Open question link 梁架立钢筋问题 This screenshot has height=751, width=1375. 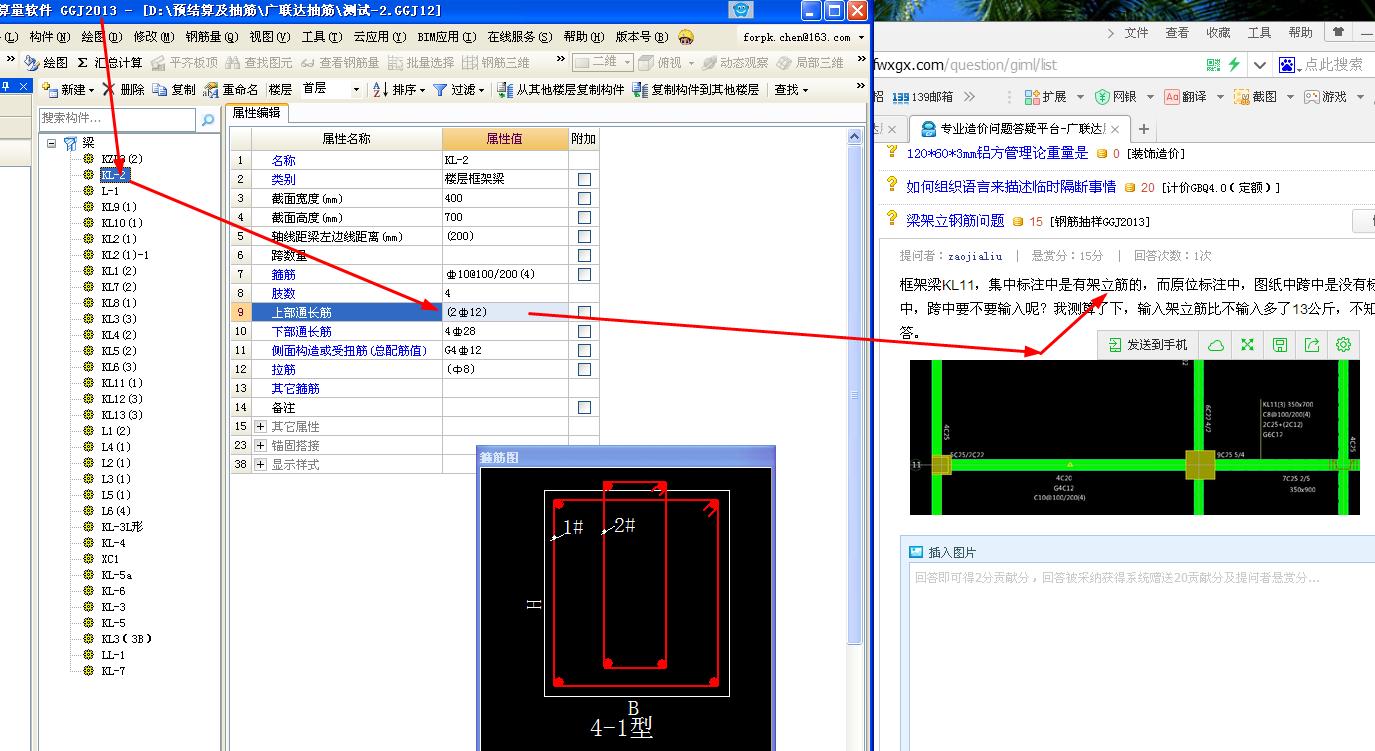pyautogui.click(x=955, y=221)
